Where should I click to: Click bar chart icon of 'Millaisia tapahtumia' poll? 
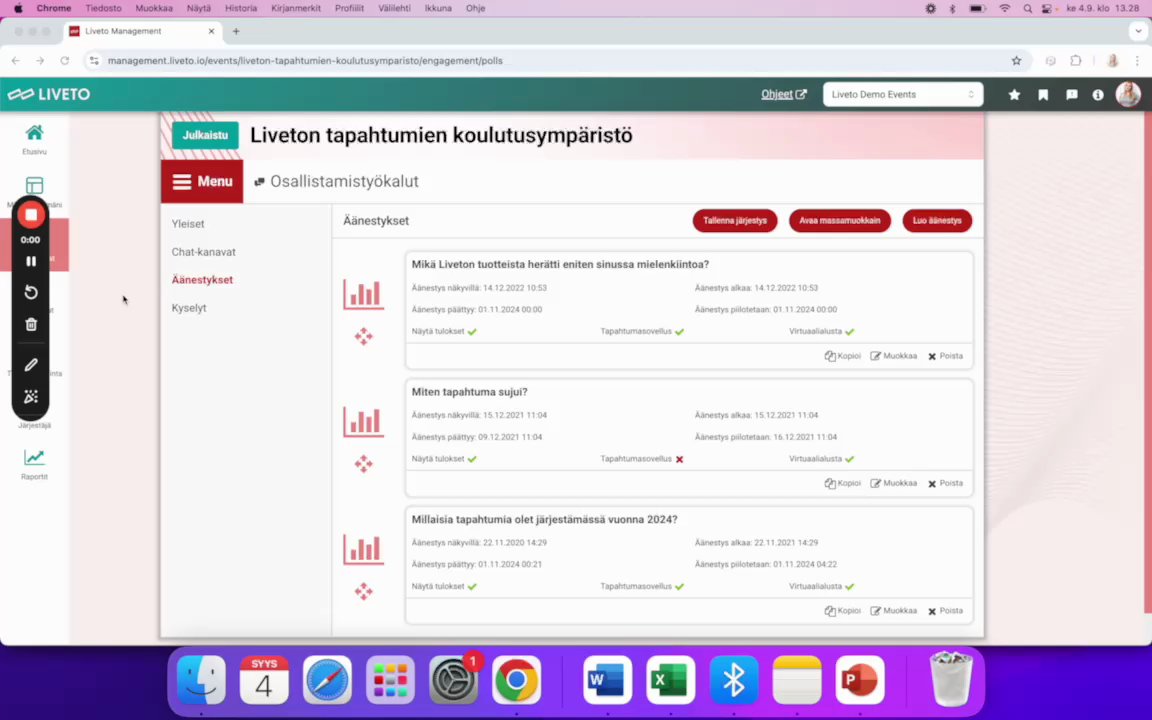point(364,549)
